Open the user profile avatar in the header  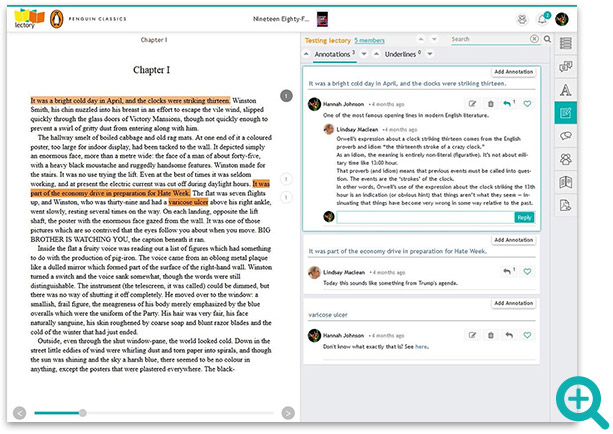coord(562,19)
